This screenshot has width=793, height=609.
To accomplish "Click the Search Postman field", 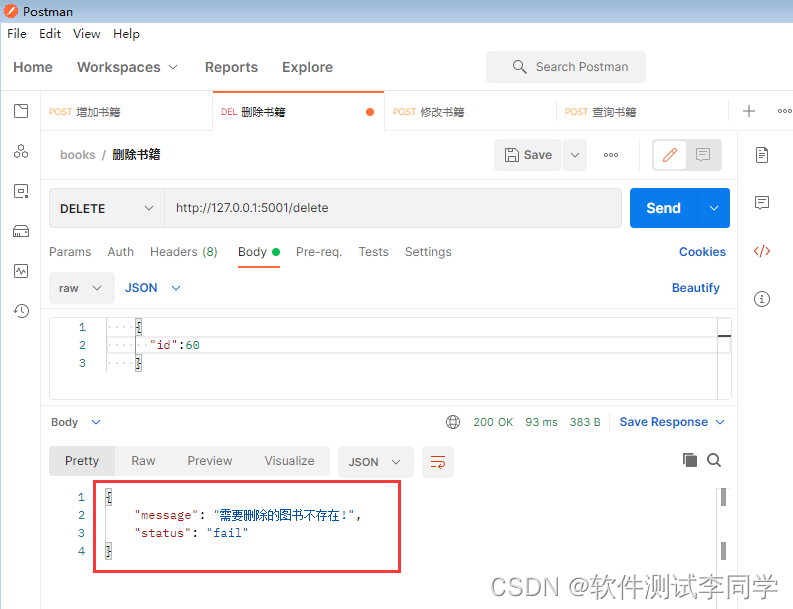I will 565,67.
